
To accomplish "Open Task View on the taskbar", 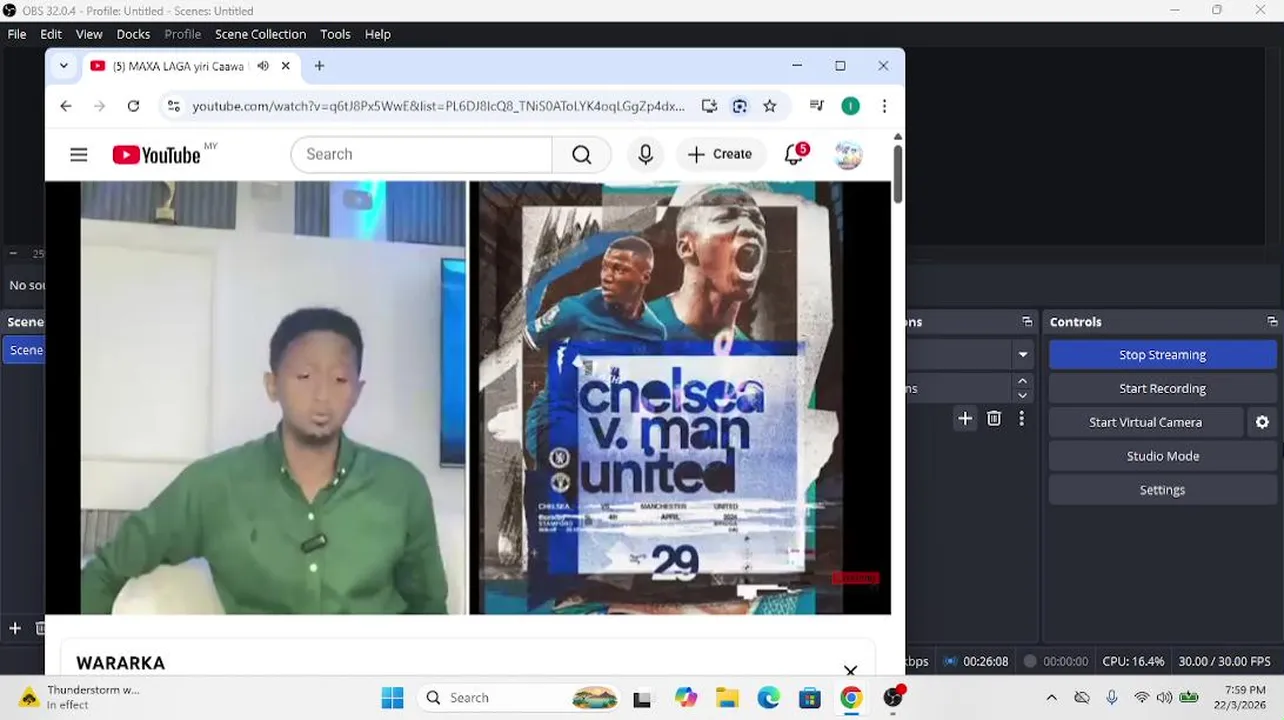I will [642, 698].
